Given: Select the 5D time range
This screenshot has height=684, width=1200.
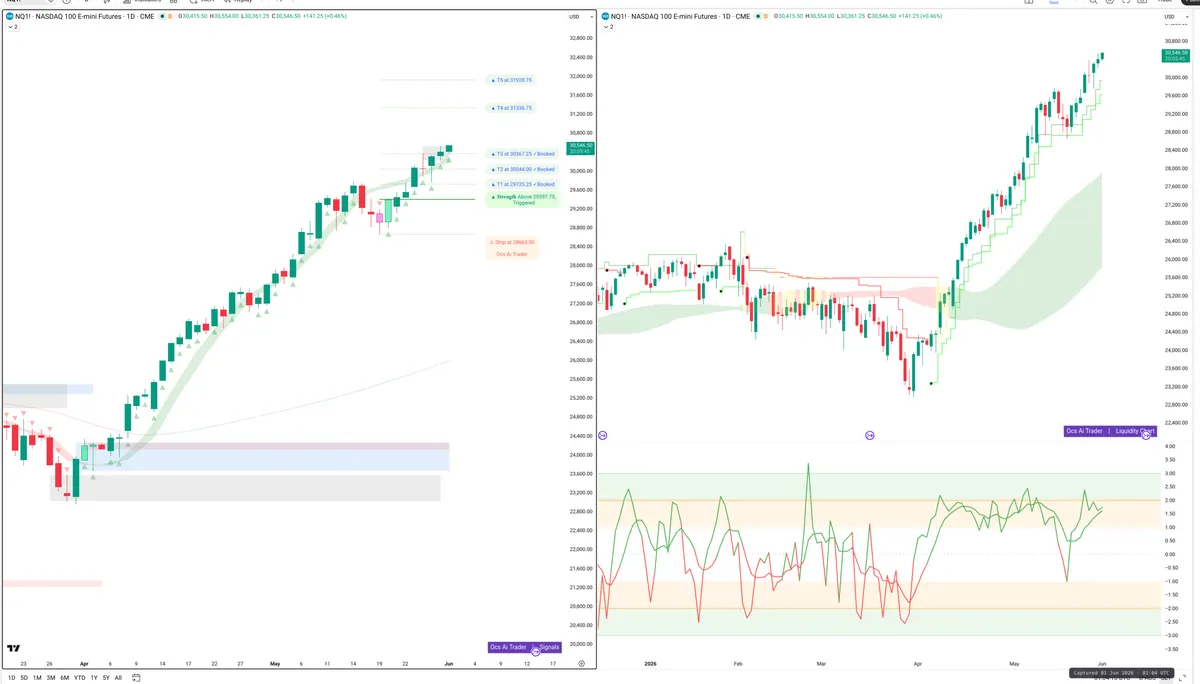Looking at the screenshot, I should tap(24, 678).
